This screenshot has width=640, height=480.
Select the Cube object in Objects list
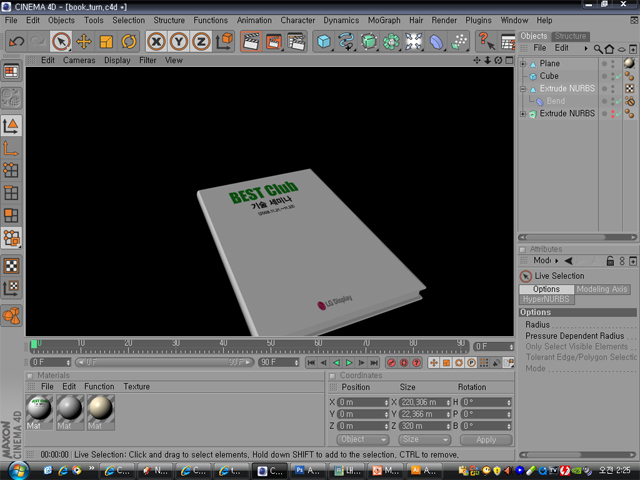click(549, 76)
